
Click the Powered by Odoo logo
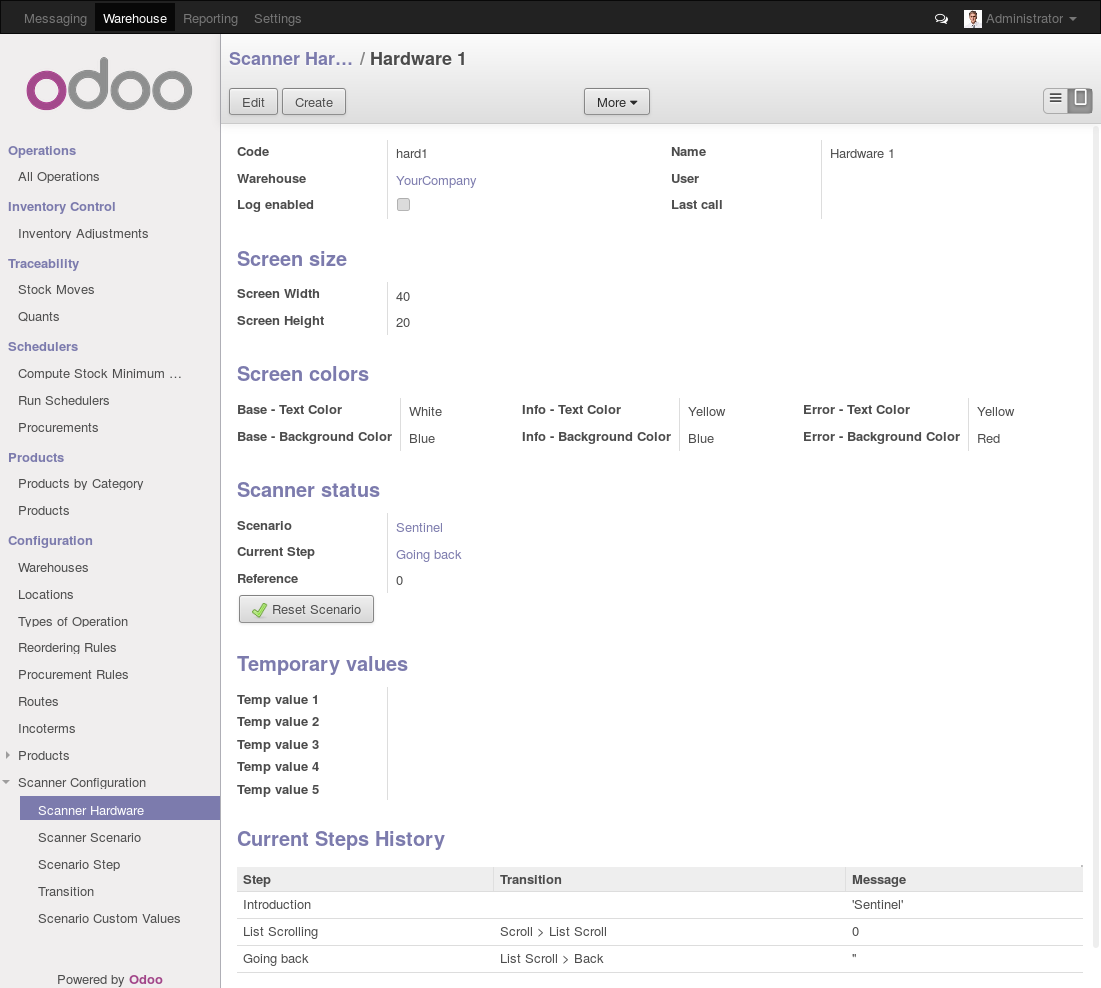point(146,979)
